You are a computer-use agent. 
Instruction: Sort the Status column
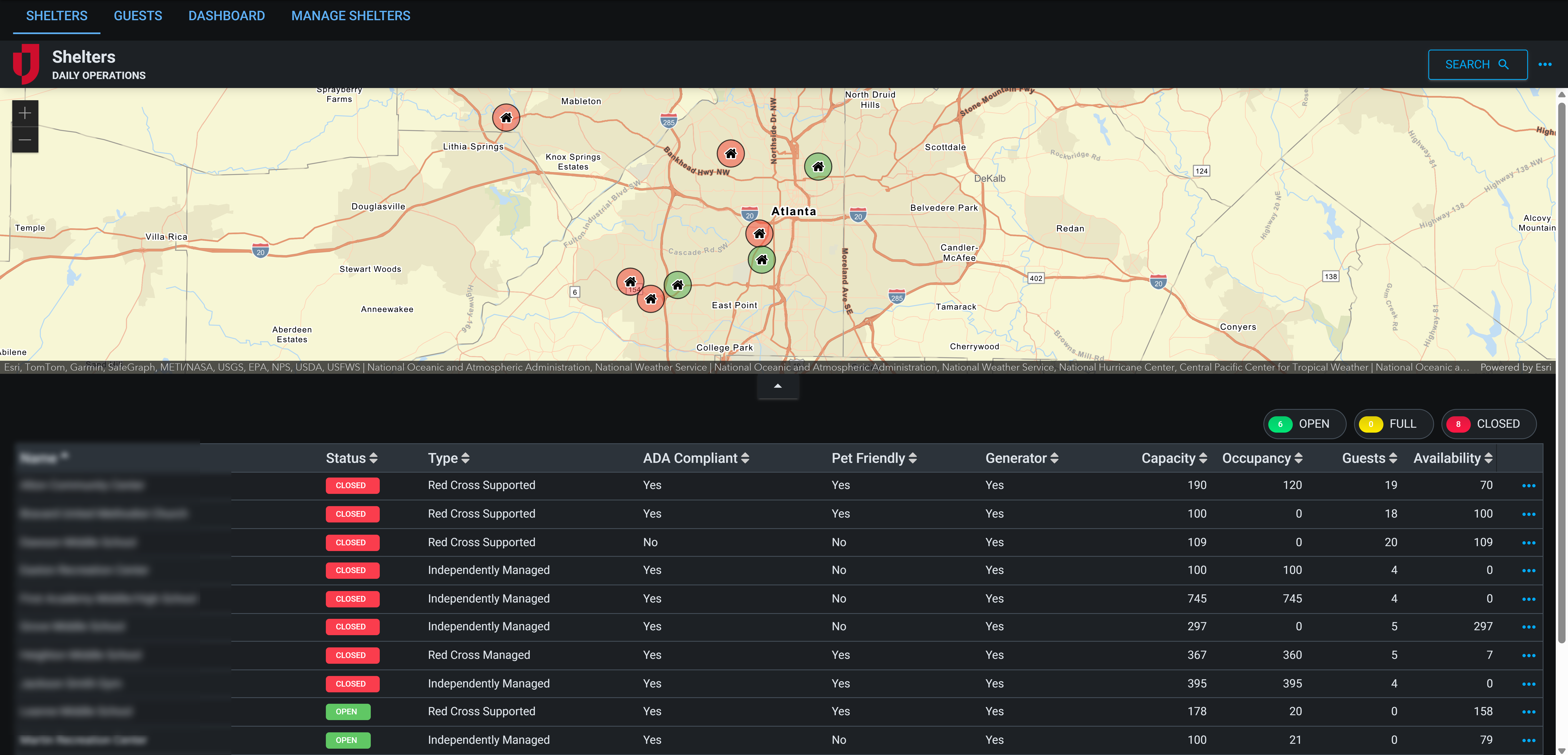coord(351,458)
